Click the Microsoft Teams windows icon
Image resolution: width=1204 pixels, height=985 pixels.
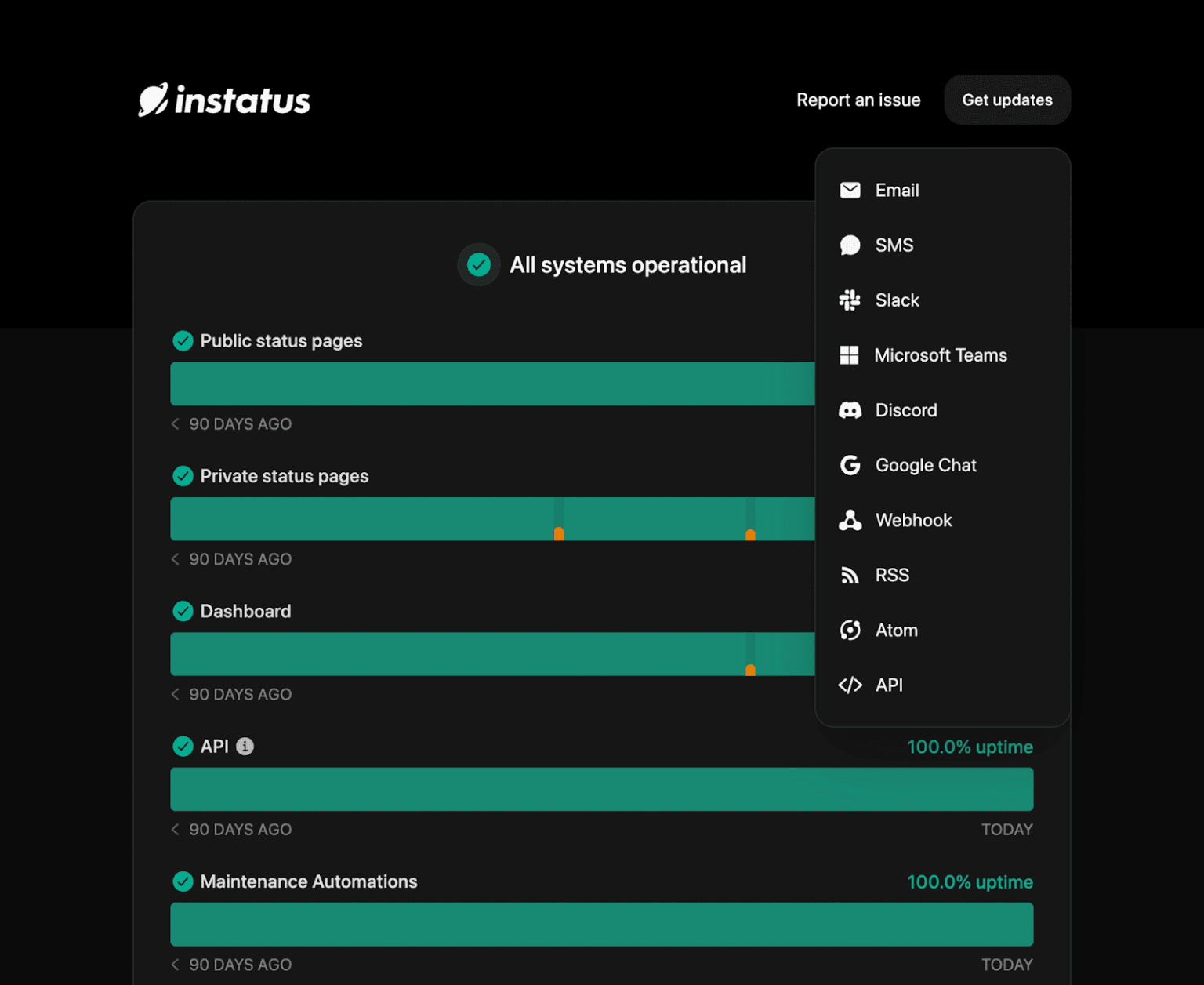[x=849, y=355]
